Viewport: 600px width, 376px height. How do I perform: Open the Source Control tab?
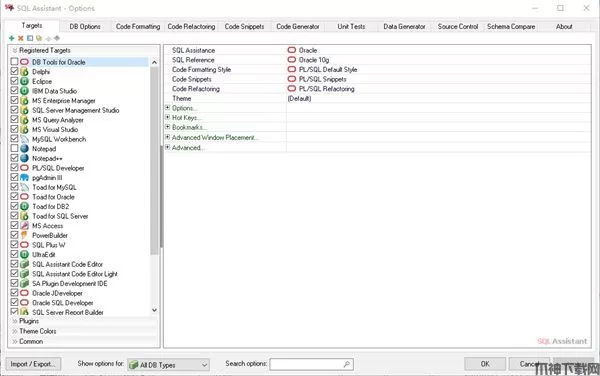click(x=458, y=26)
